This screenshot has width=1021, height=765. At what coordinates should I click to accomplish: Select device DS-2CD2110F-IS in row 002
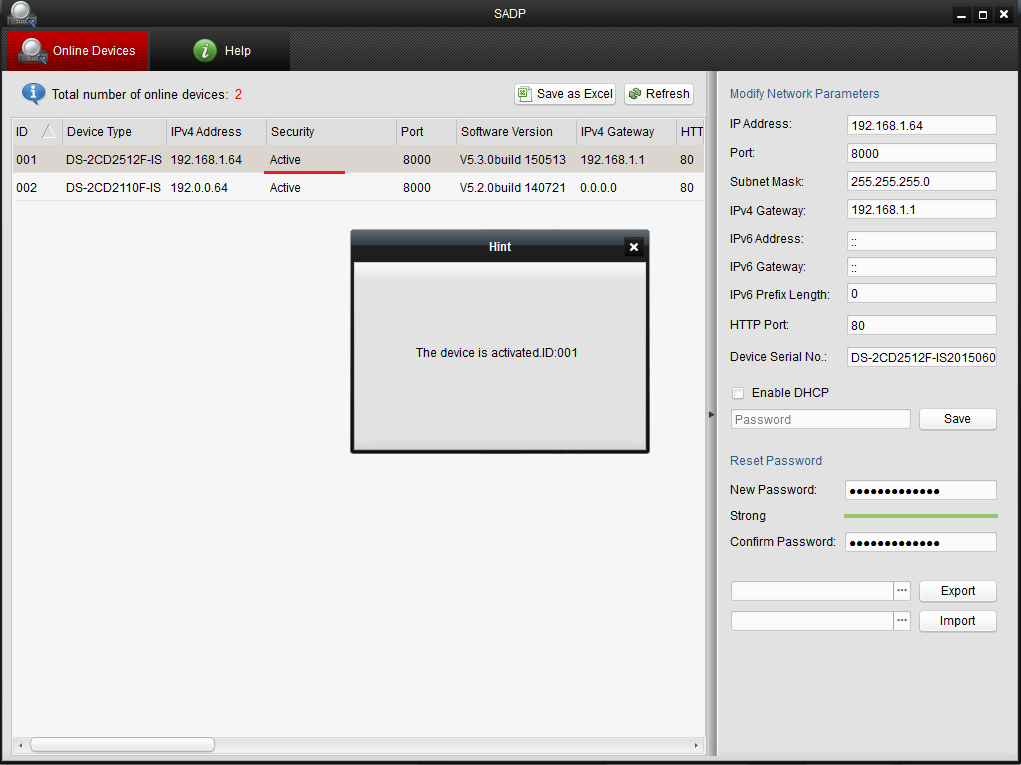click(113, 187)
